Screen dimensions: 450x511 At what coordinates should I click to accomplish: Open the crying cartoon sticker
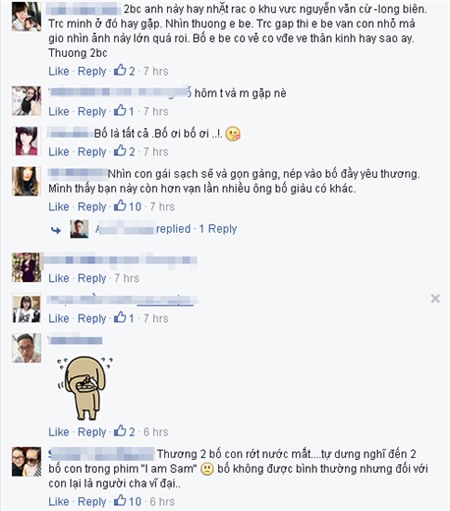point(85,388)
